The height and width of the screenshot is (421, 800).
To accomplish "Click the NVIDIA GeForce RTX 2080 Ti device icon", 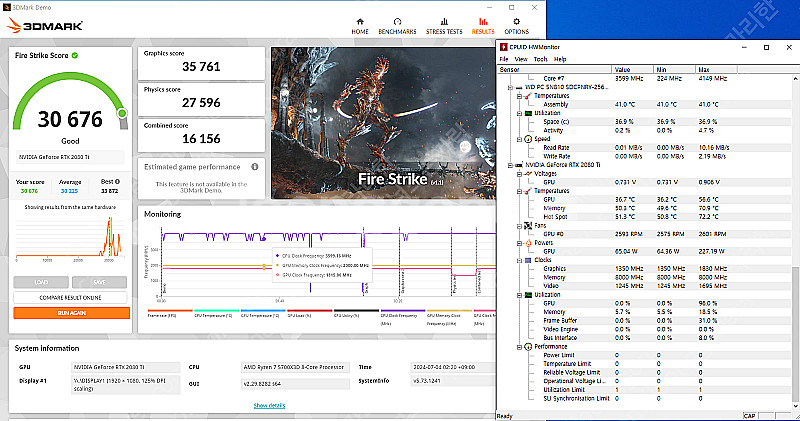I will (519, 165).
